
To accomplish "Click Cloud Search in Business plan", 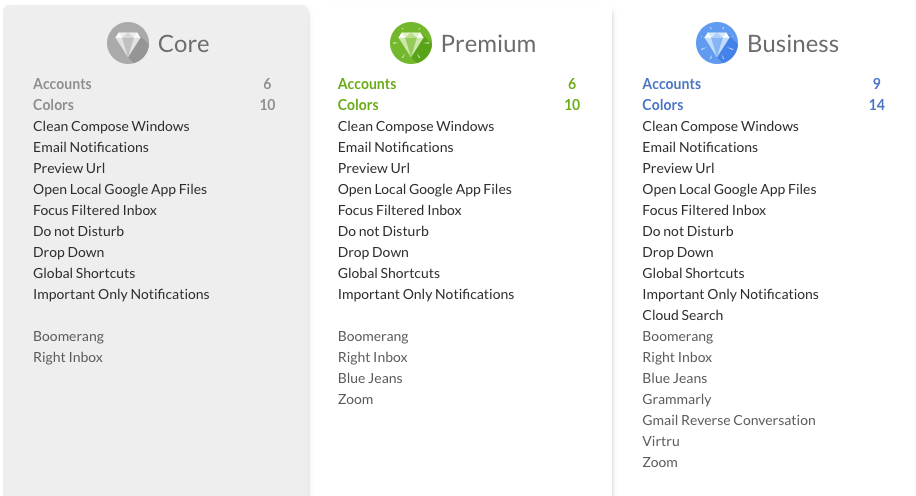I will [x=683, y=315].
